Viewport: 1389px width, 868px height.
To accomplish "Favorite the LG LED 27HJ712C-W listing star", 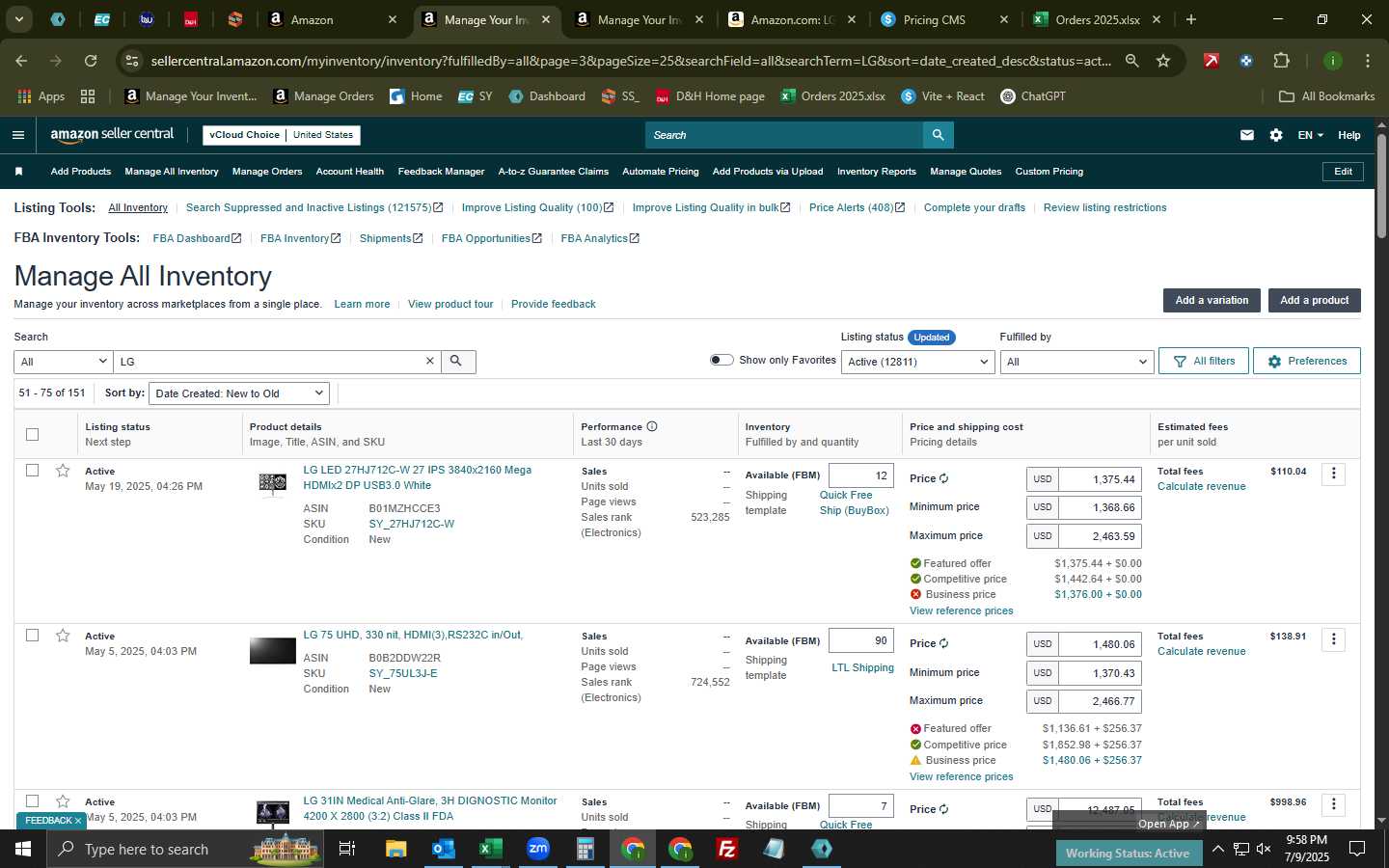I will (x=63, y=471).
